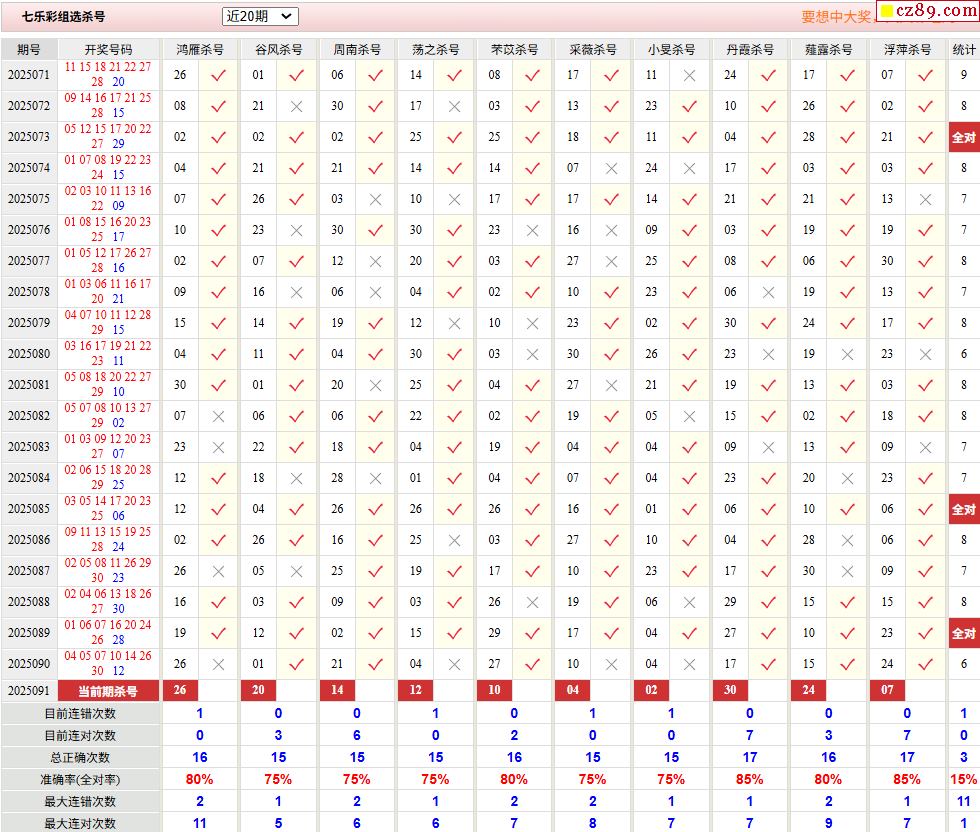Viewport: 980px width, 832px height.
Task: Click the X mark for 小旻杀号 in row 2025074
Action: click(689, 169)
